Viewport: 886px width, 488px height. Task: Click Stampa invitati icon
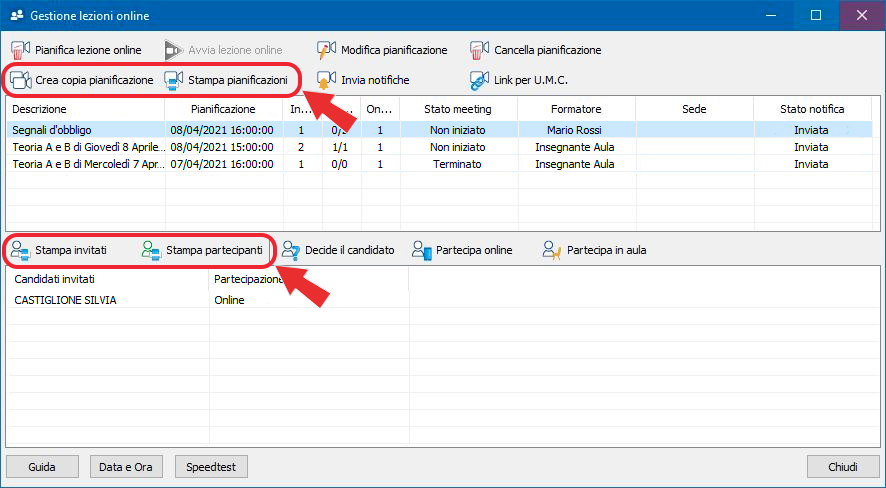point(21,250)
